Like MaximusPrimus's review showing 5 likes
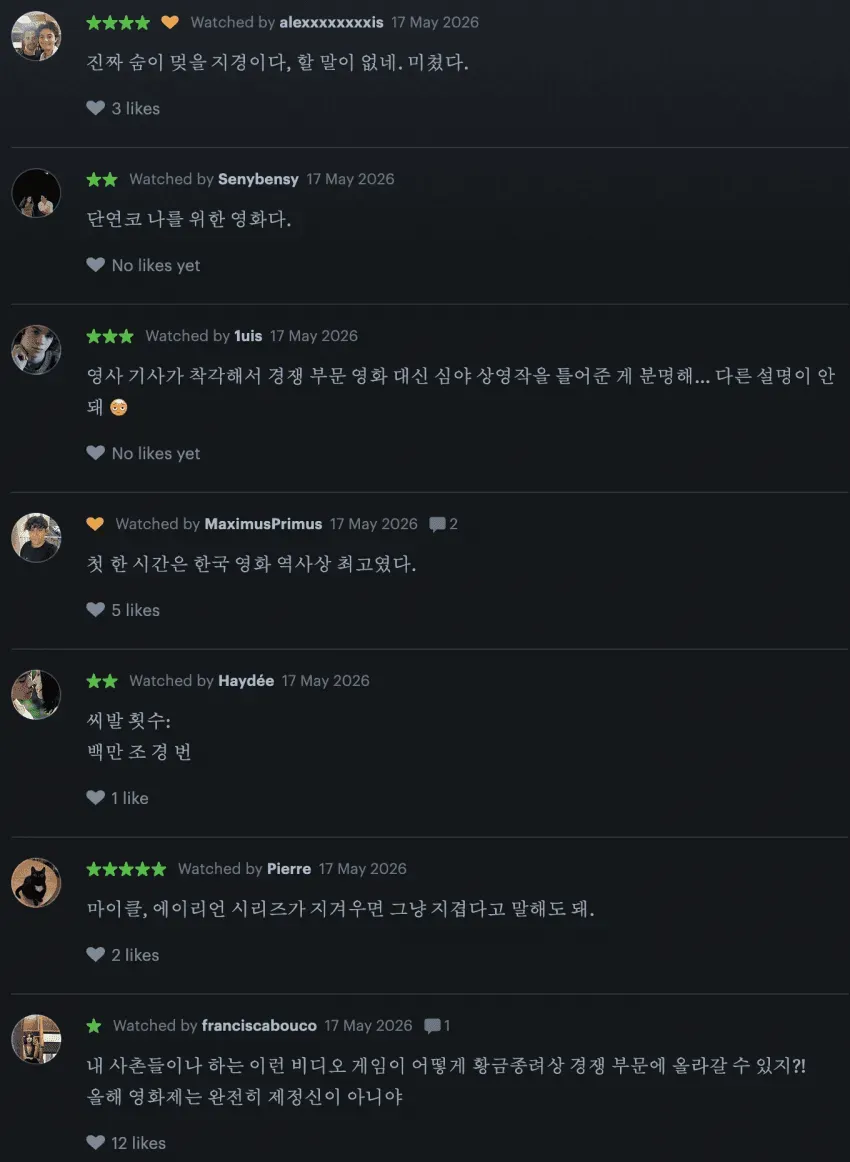 click(96, 610)
